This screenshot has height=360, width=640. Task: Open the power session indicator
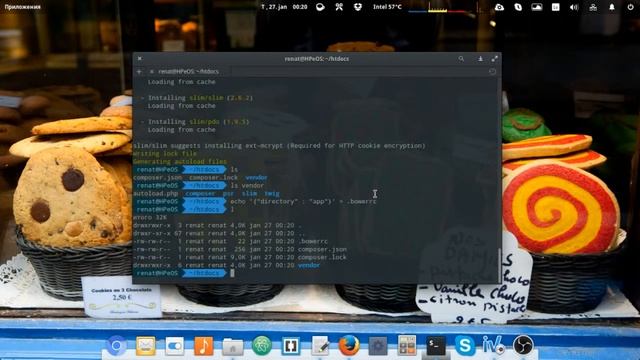pos(630,7)
